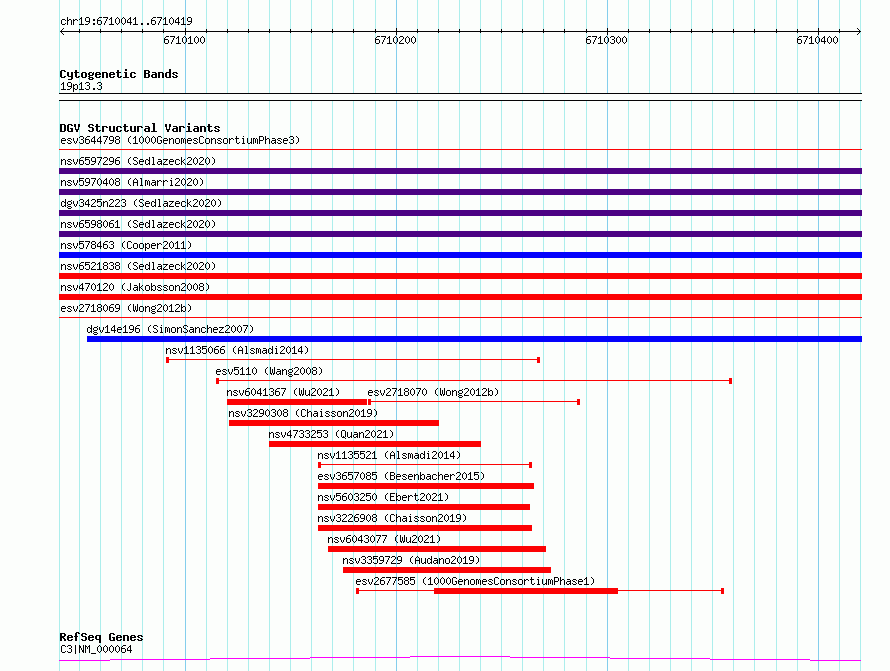Click the red bar under nsv3290308
The height and width of the screenshot is (671, 890).
pyautogui.click(x=334, y=423)
